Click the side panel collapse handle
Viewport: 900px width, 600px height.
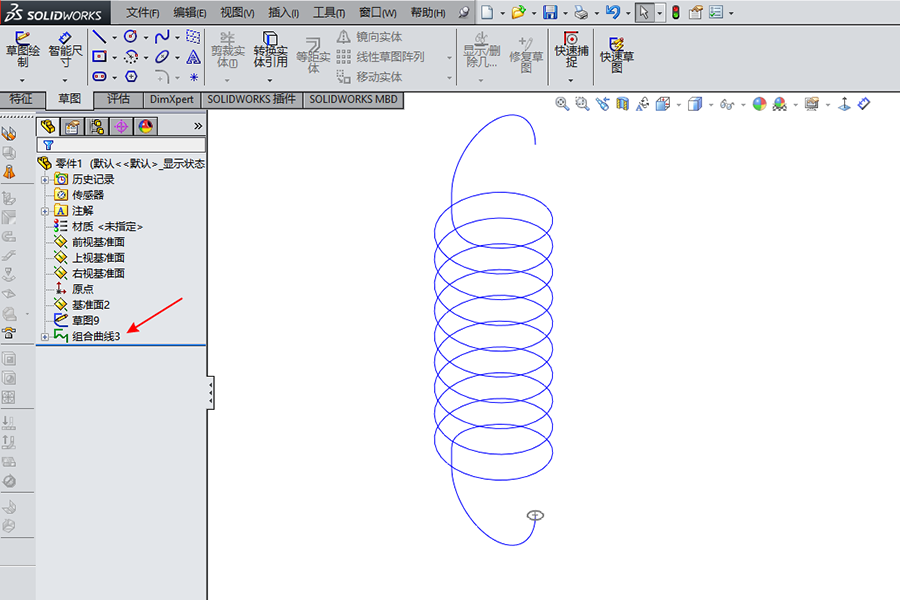[x=211, y=393]
